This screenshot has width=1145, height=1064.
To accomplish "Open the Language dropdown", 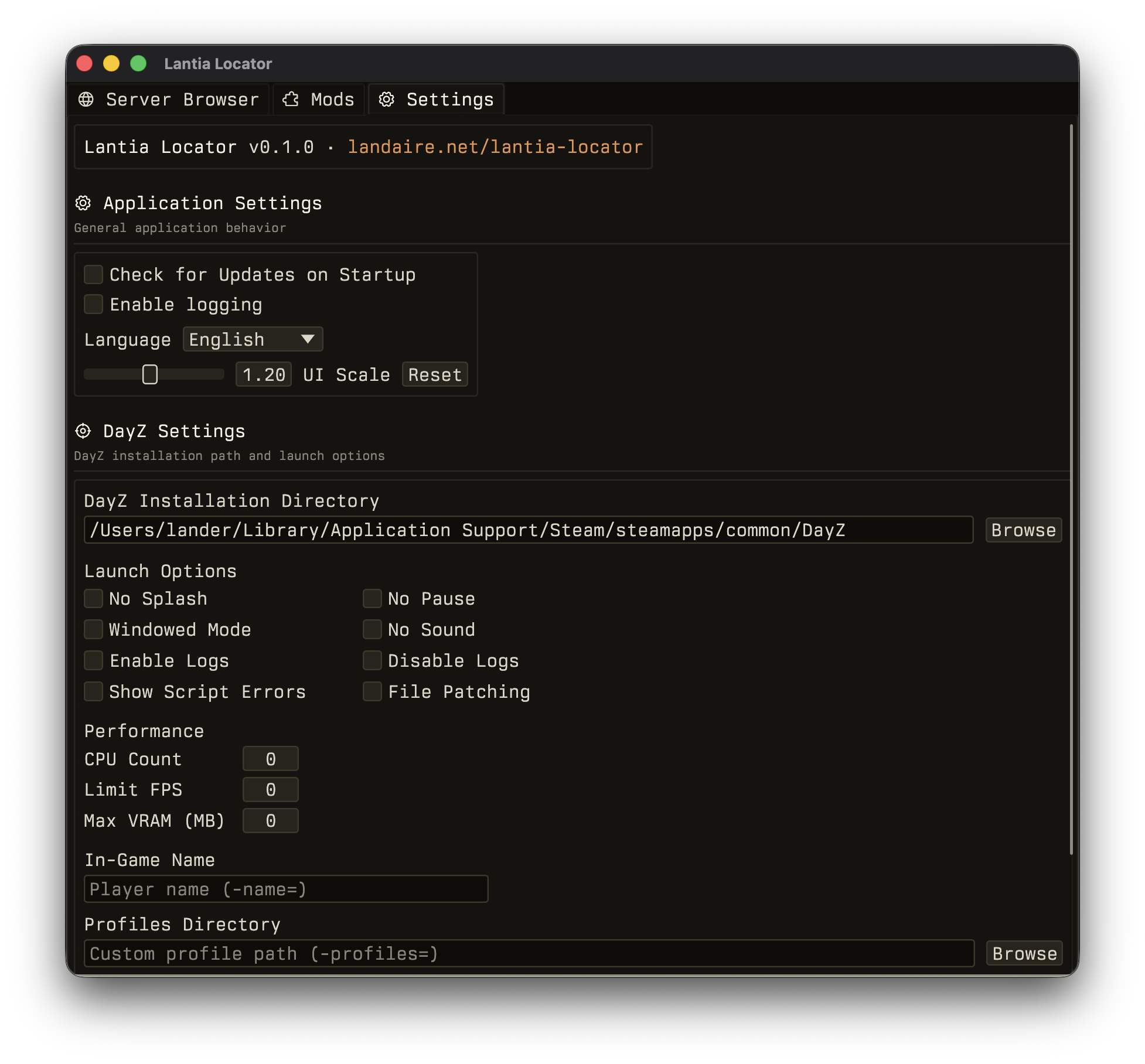I will tap(252, 339).
